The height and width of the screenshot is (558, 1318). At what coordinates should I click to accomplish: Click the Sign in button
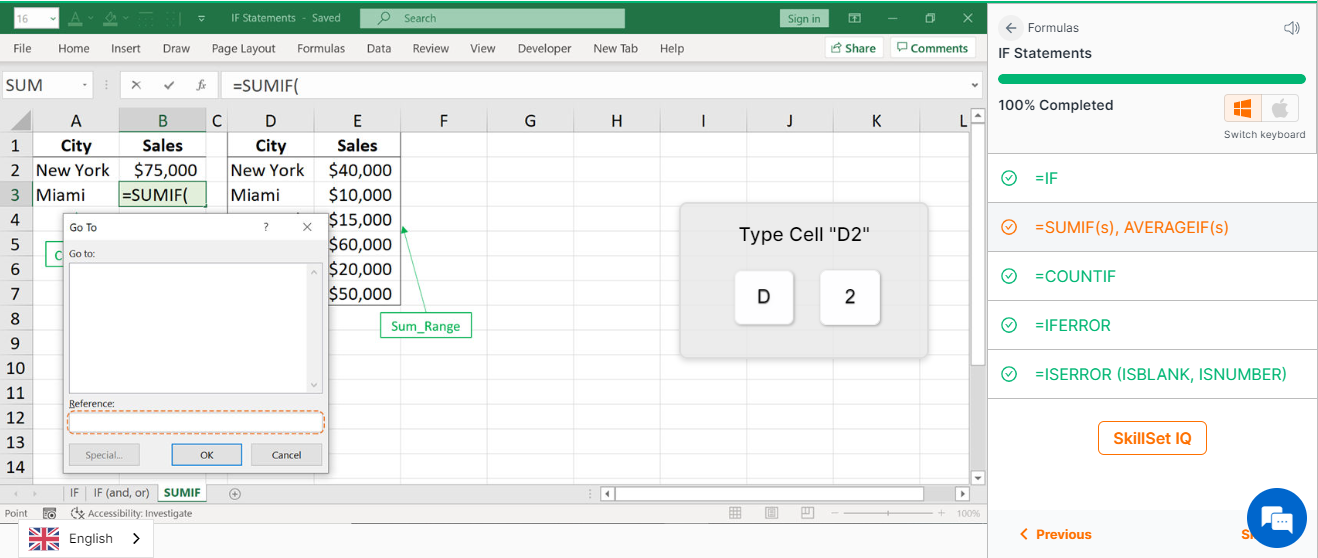804,18
